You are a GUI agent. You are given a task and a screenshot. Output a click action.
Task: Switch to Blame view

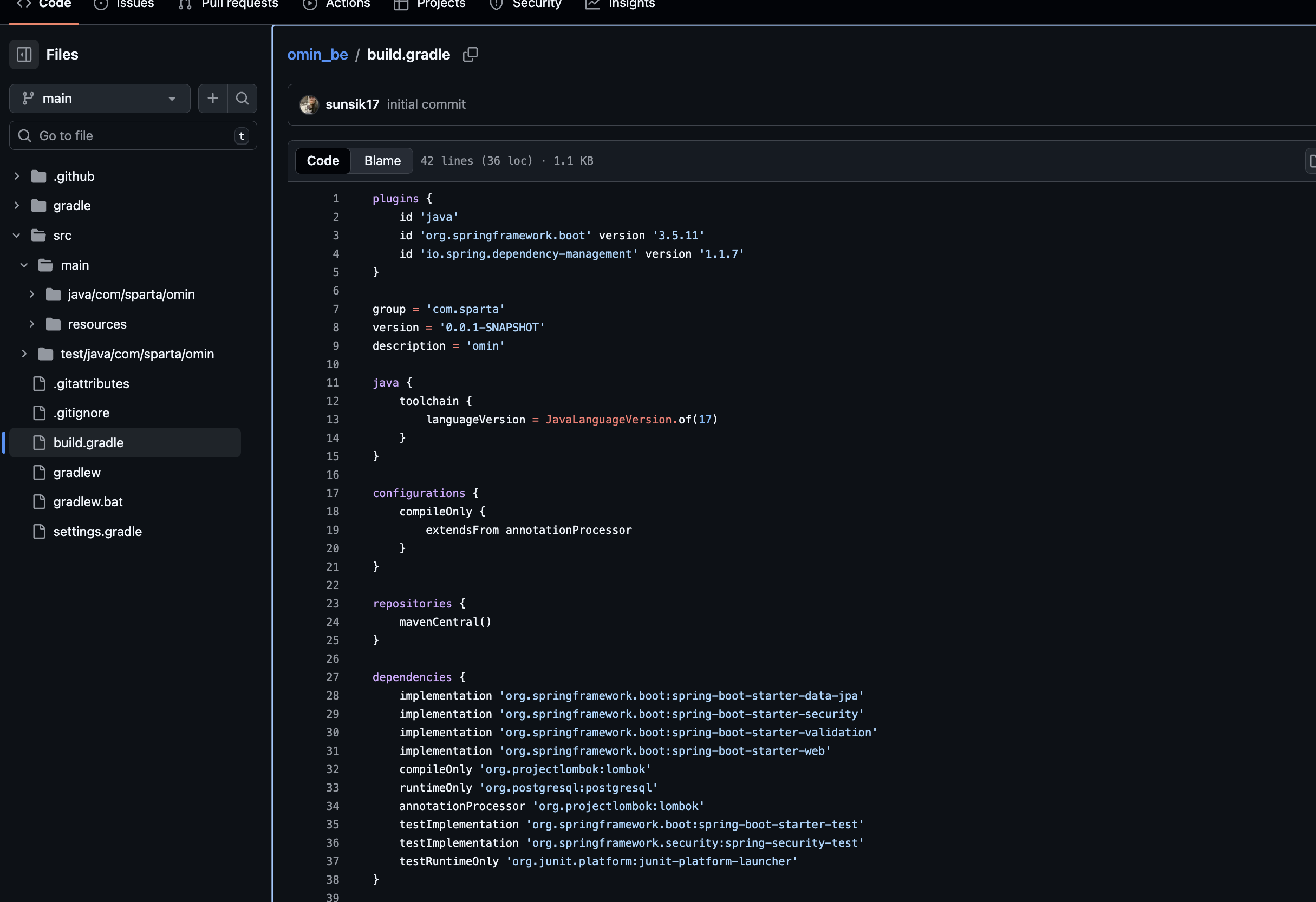pos(382,161)
